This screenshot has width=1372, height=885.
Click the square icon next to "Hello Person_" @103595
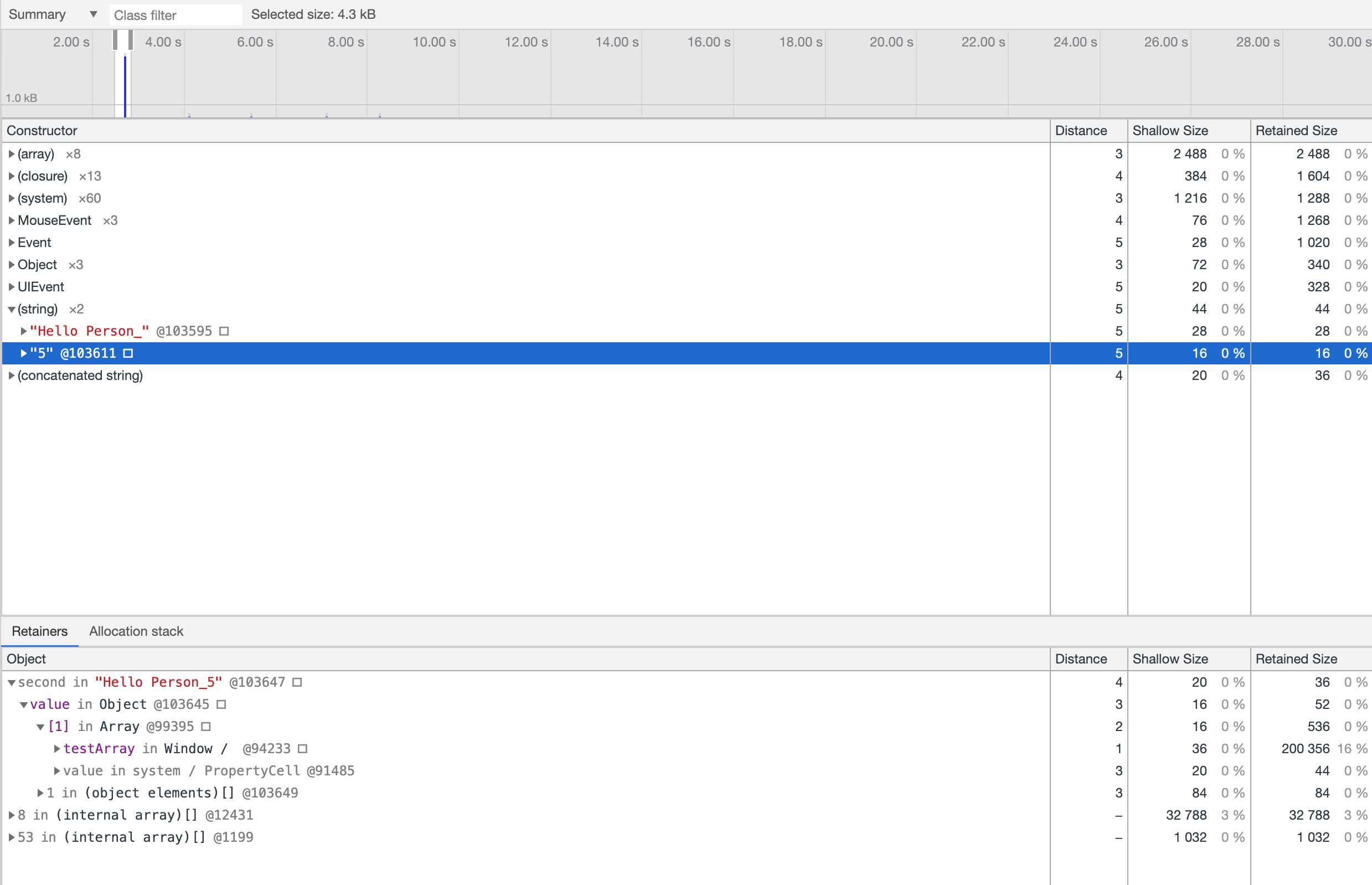point(224,331)
